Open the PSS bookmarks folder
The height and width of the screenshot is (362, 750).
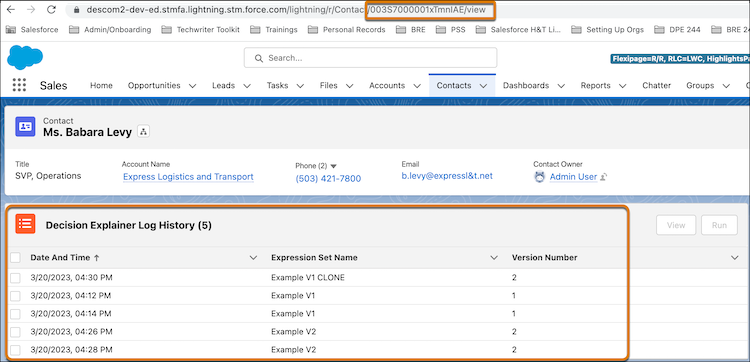click(451, 30)
